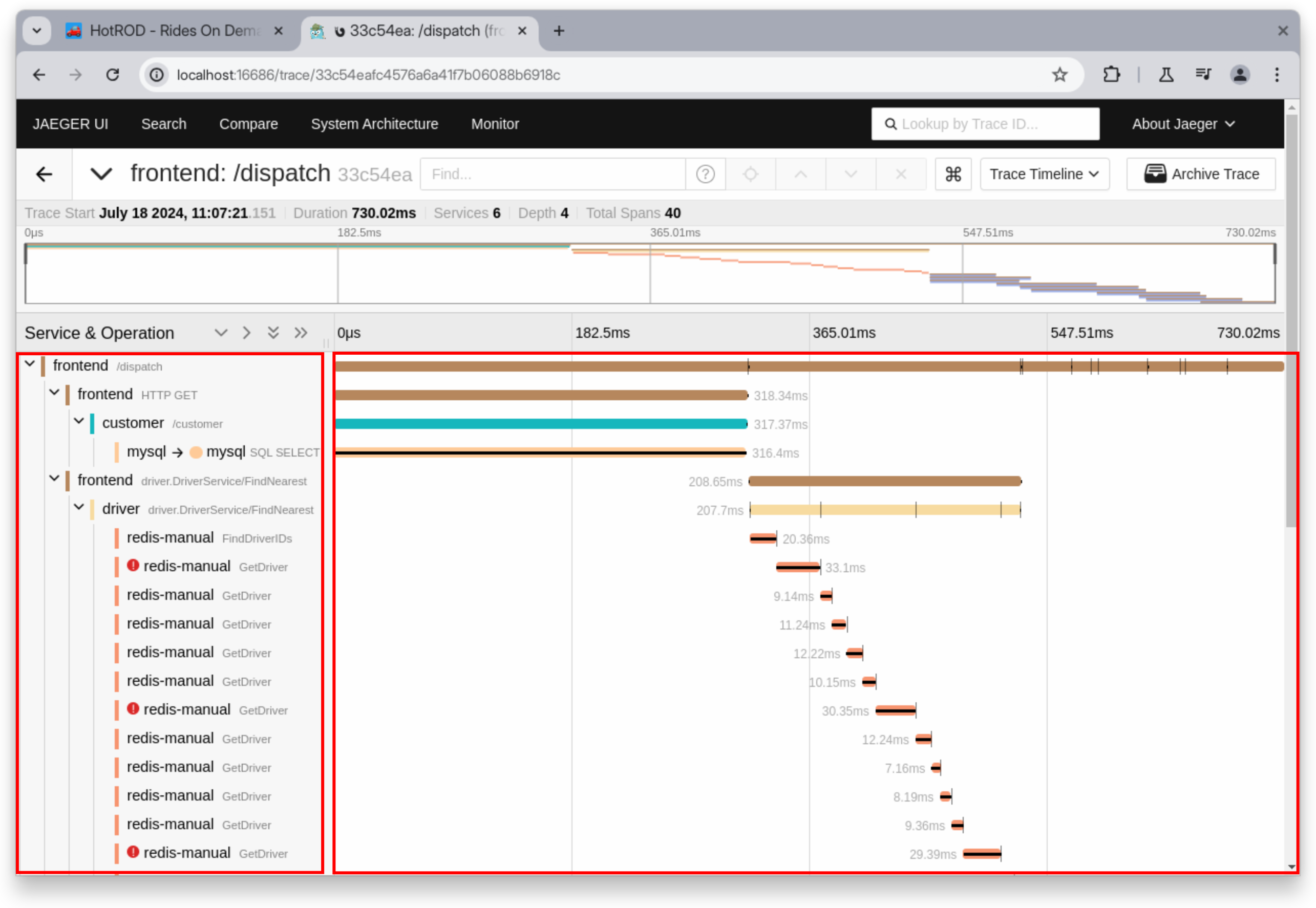1316x908 pixels.
Task: Click the locate/focus matches crosshair icon
Action: click(750, 174)
